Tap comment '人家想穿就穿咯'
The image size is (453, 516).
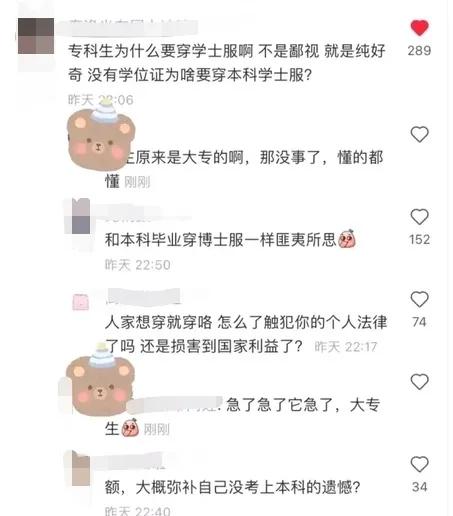pos(246,334)
